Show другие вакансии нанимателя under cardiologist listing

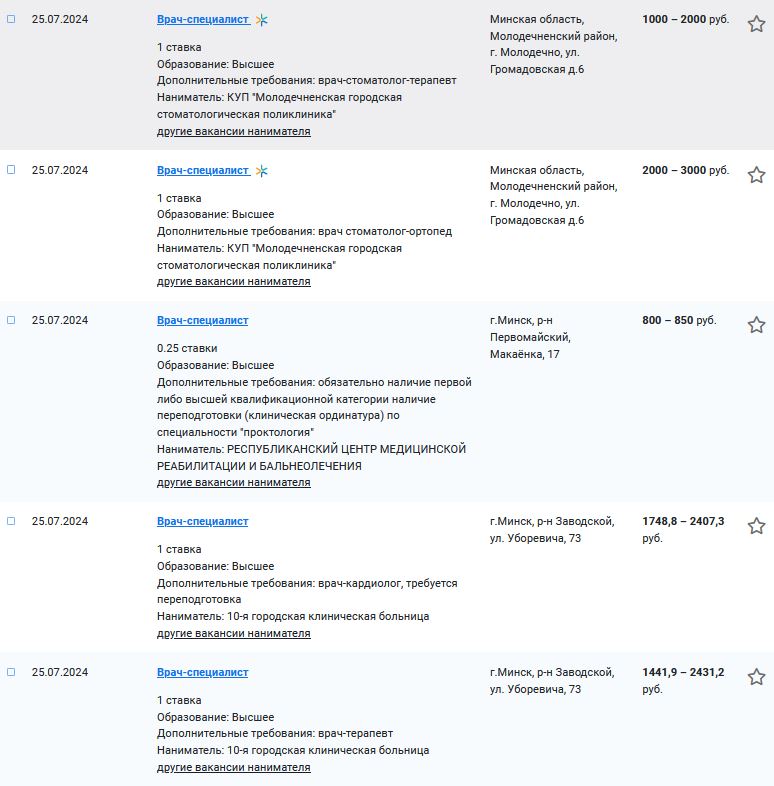[234, 633]
